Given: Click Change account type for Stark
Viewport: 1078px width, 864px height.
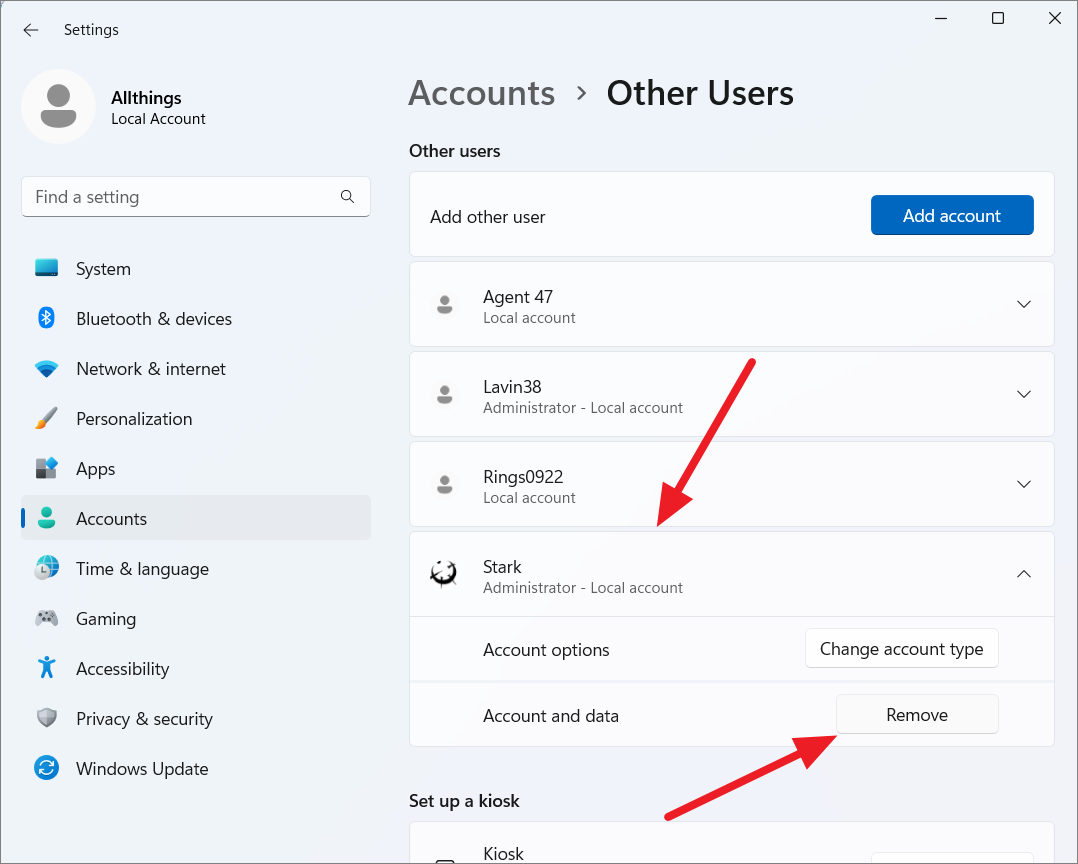Looking at the screenshot, I should (901, 648).
